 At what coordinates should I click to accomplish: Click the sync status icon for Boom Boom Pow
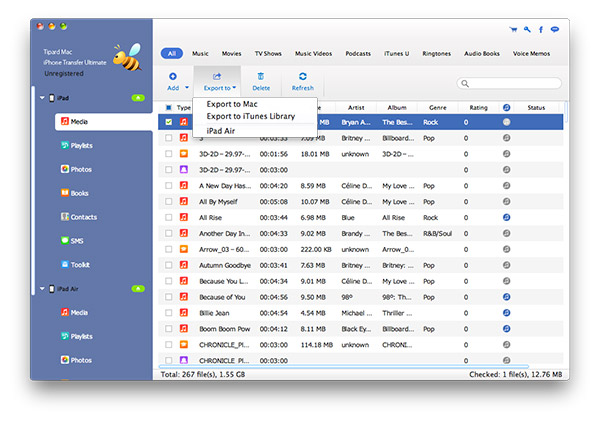click(x=506, y=329)
